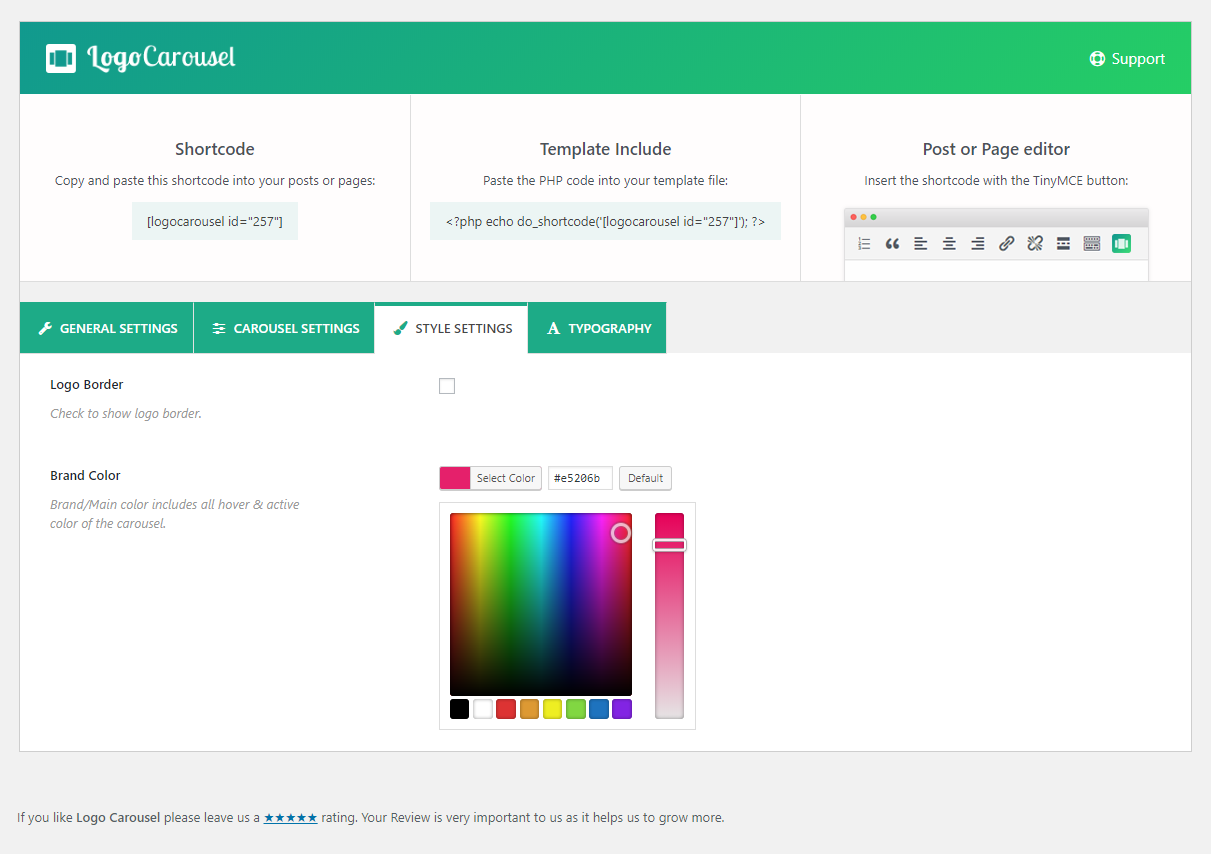Switch to the Carousel Settings tab

(285, 328)
